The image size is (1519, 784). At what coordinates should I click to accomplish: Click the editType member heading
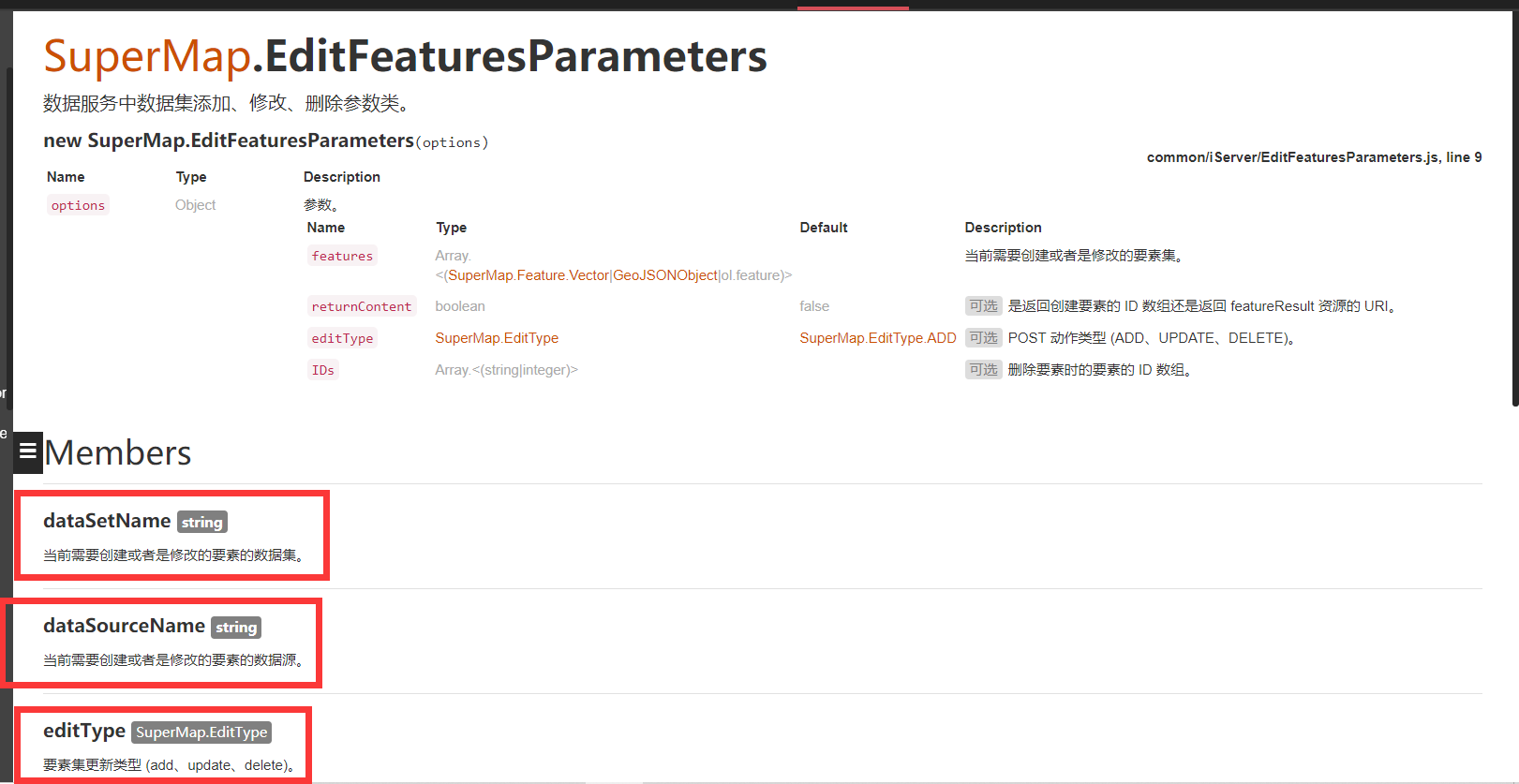click(84, 731)
